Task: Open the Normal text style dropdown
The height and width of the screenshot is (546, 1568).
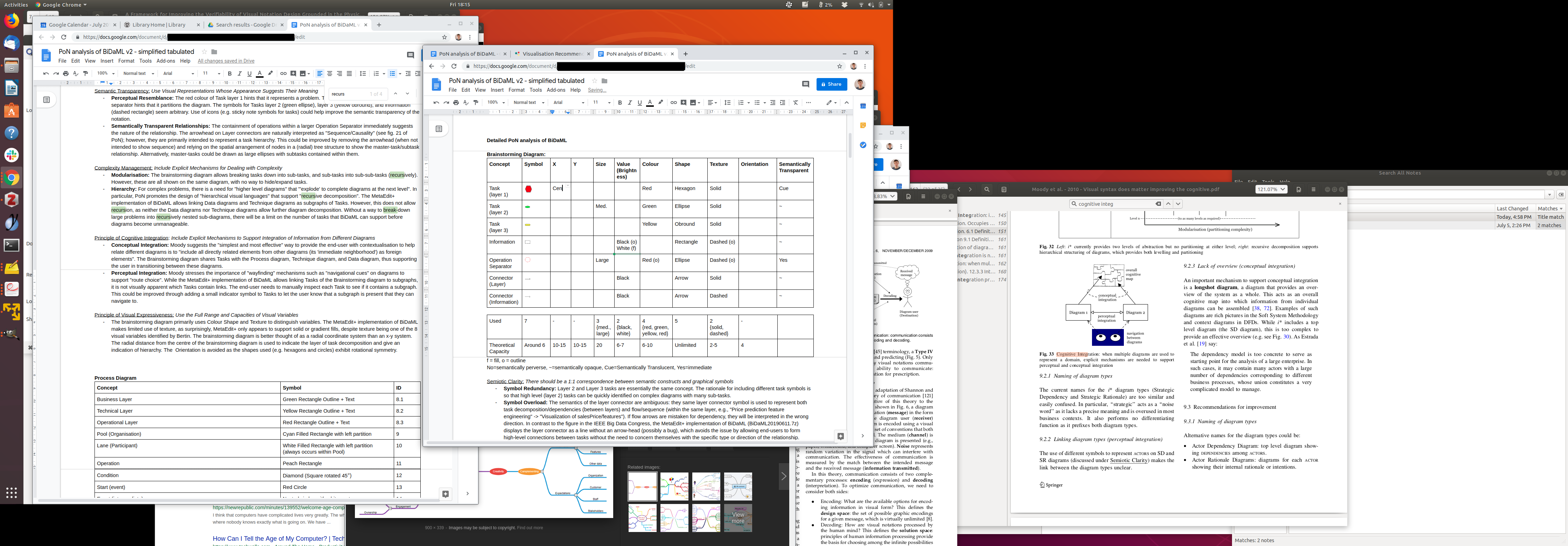Action: coord(527,103)
